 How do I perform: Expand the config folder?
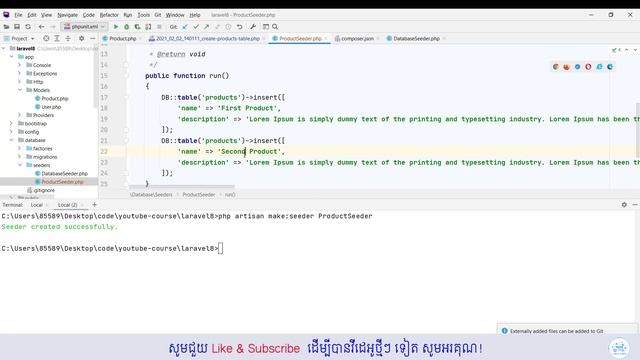(x=11, y=132)
